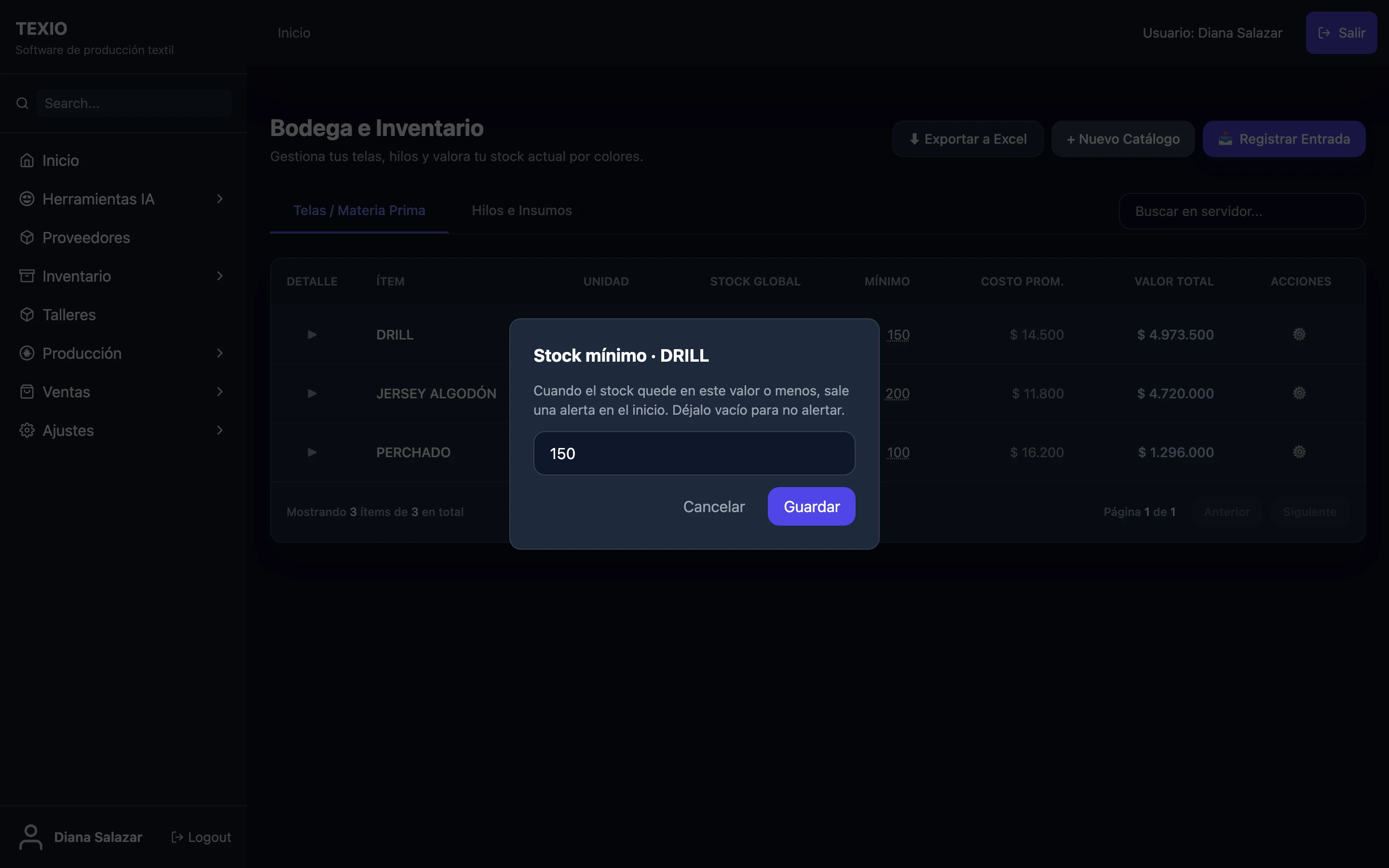This screenshot has height=868, width=1389.
Task: Click the Proveedores box icon
Action: click(x=27, y=237)
